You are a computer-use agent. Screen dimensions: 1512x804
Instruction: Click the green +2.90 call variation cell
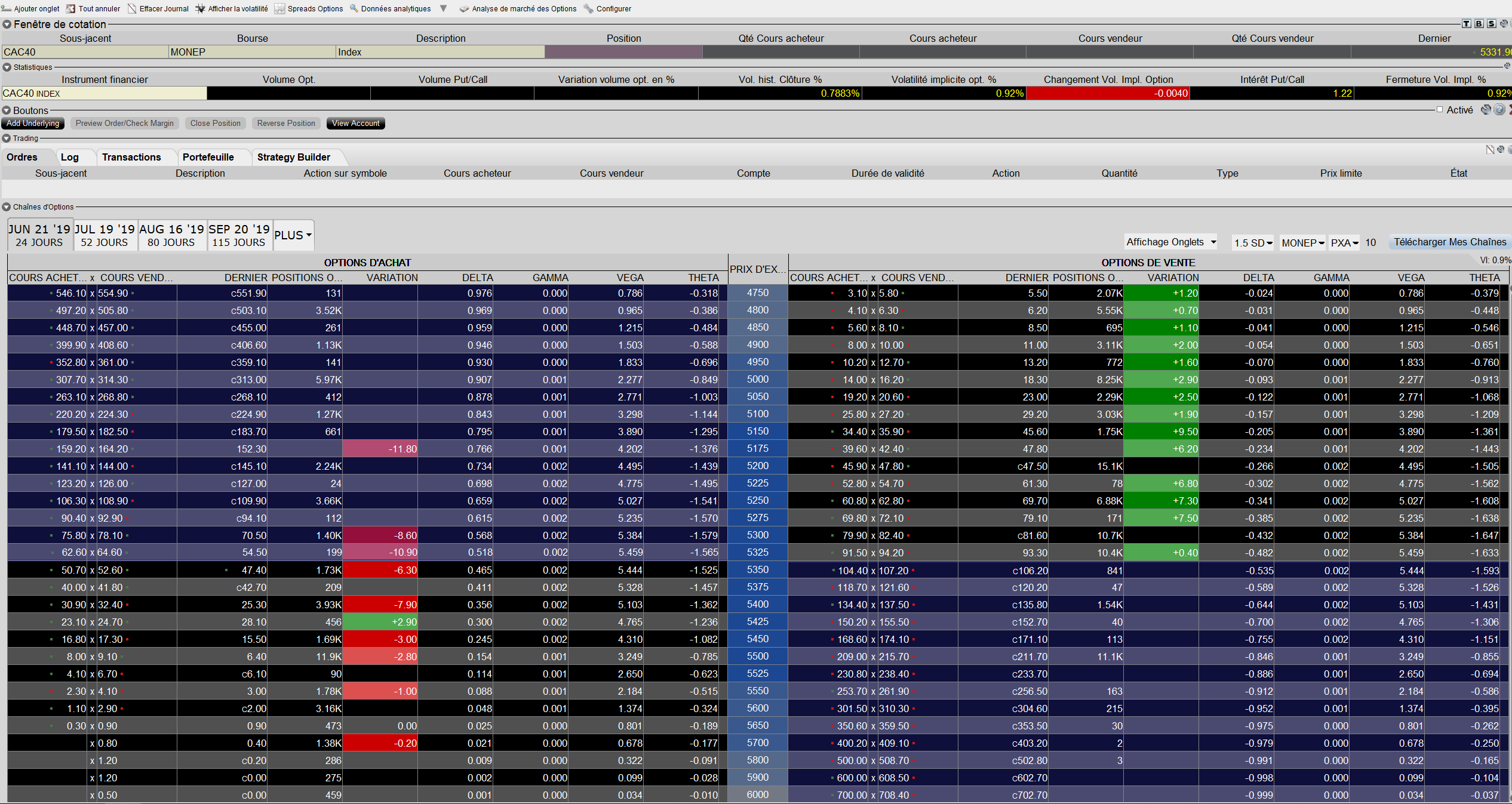380,622
